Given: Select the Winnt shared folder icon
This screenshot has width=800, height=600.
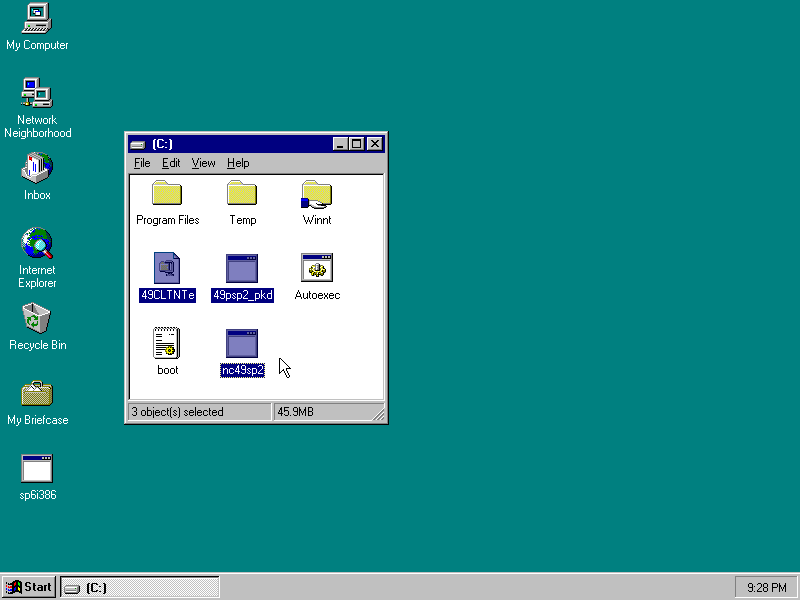Looking at the screenshot, I should coord(317,194).
